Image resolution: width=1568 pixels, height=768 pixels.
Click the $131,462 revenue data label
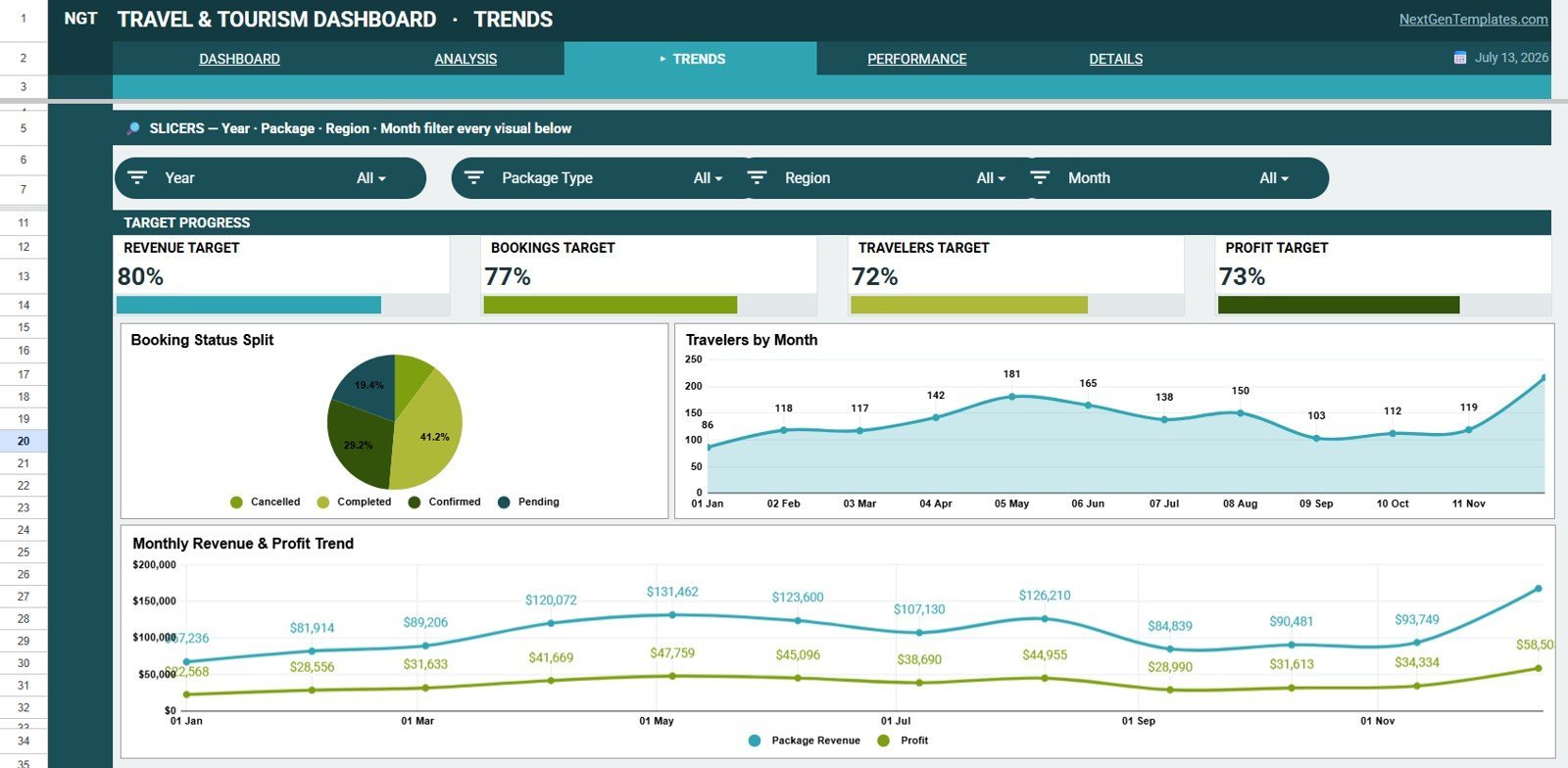pos(672,592)
